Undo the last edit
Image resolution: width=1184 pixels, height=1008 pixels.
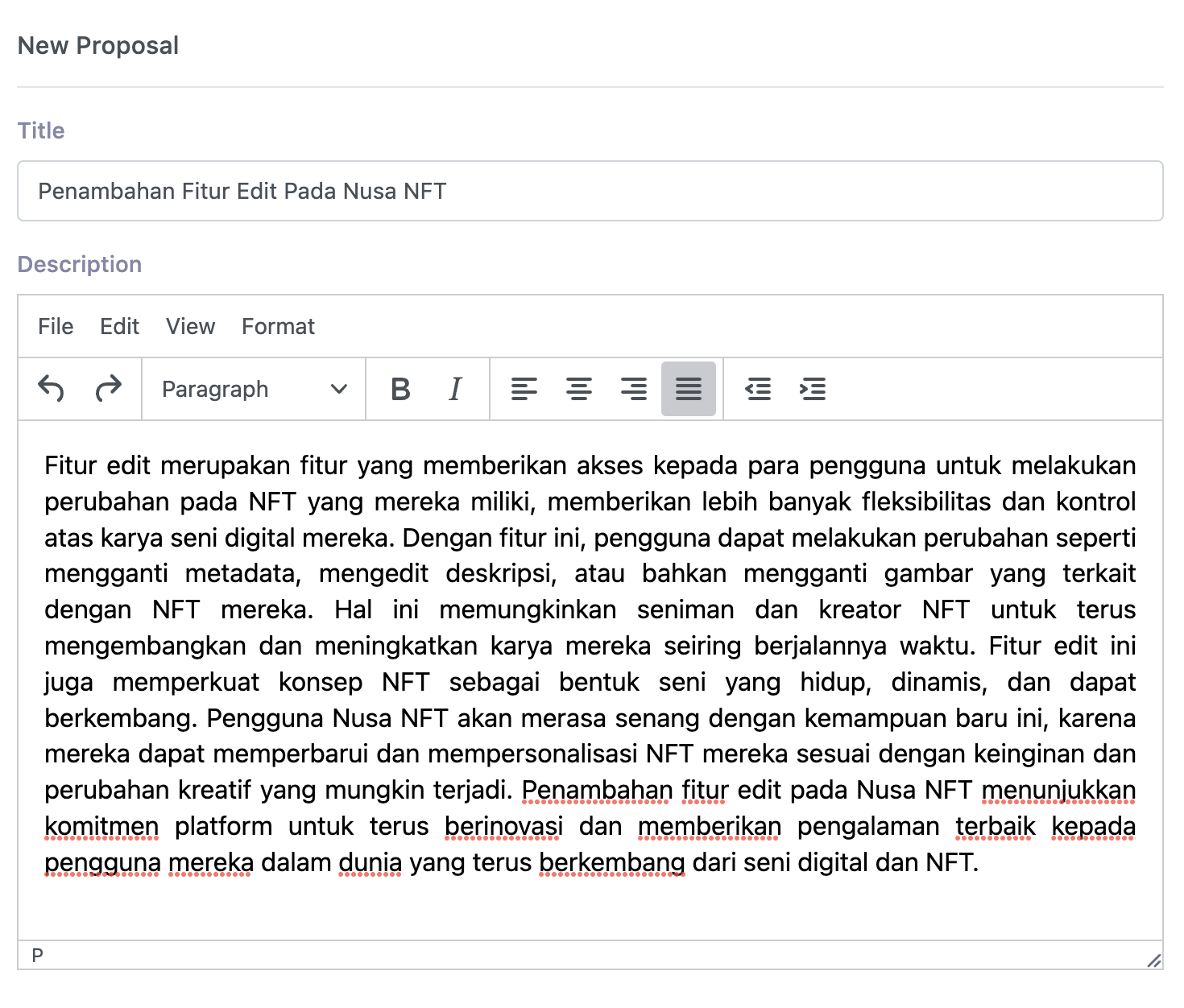[x=52, y=389]
